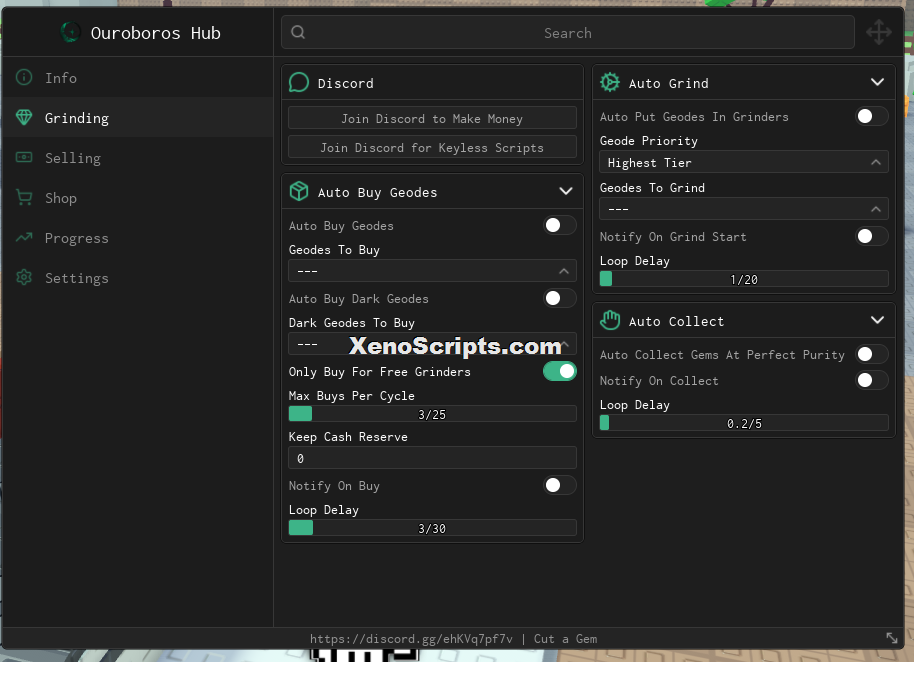Click the Geode Priority label
914x692 pixels.
click(x=649, y=141)
